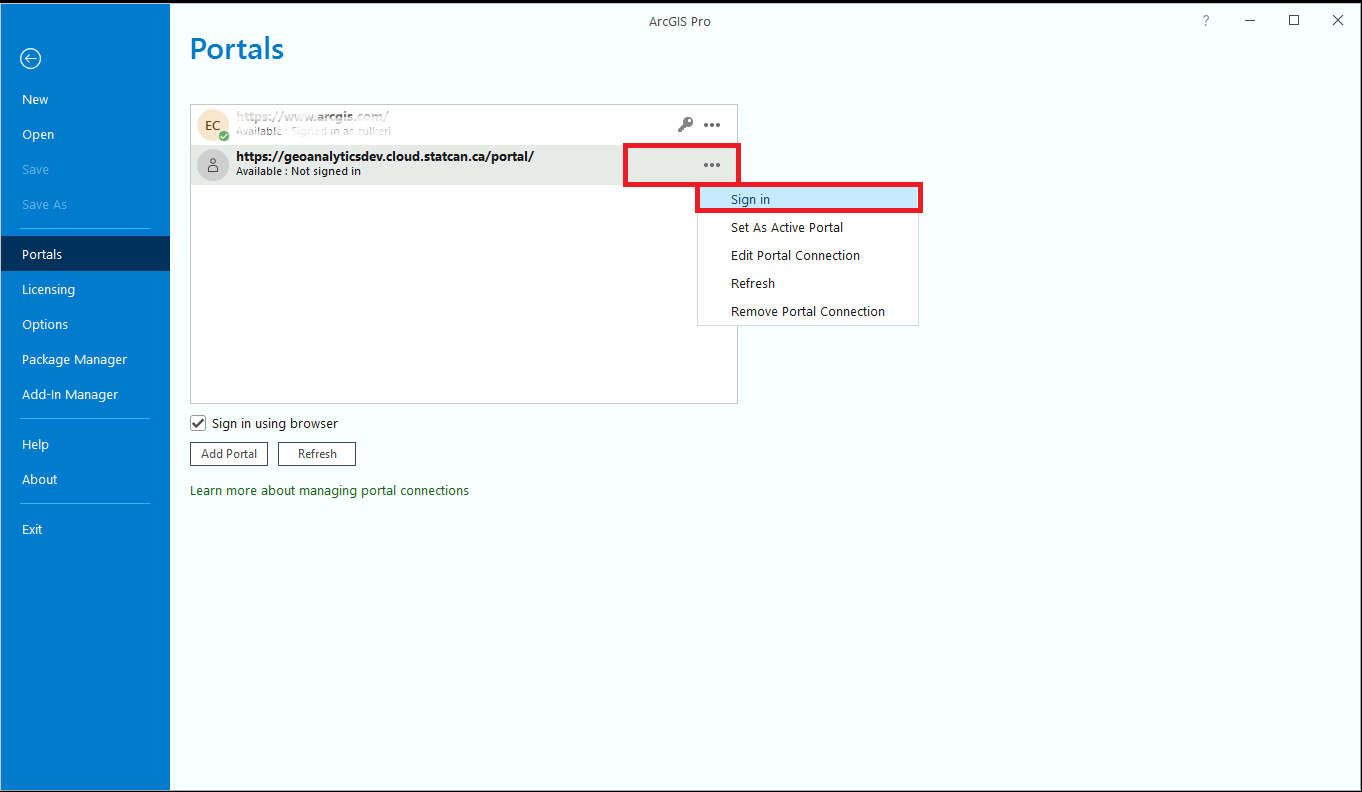
Task: Select New in the sidebar
Action: 85,100
